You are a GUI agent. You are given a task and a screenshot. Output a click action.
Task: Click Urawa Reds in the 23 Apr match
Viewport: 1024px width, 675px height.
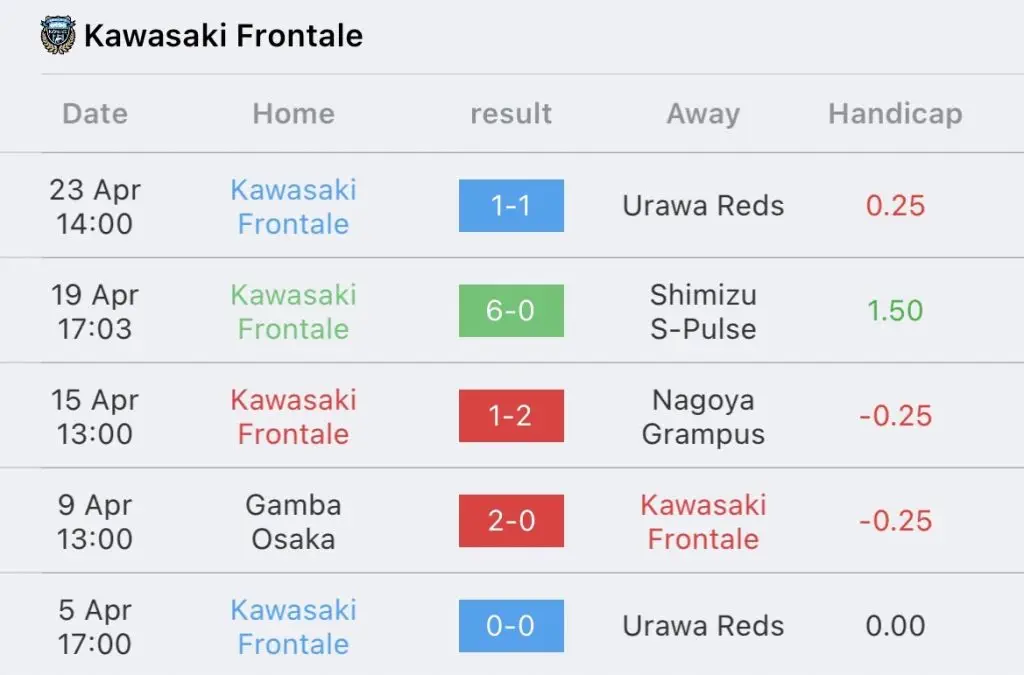703,206
